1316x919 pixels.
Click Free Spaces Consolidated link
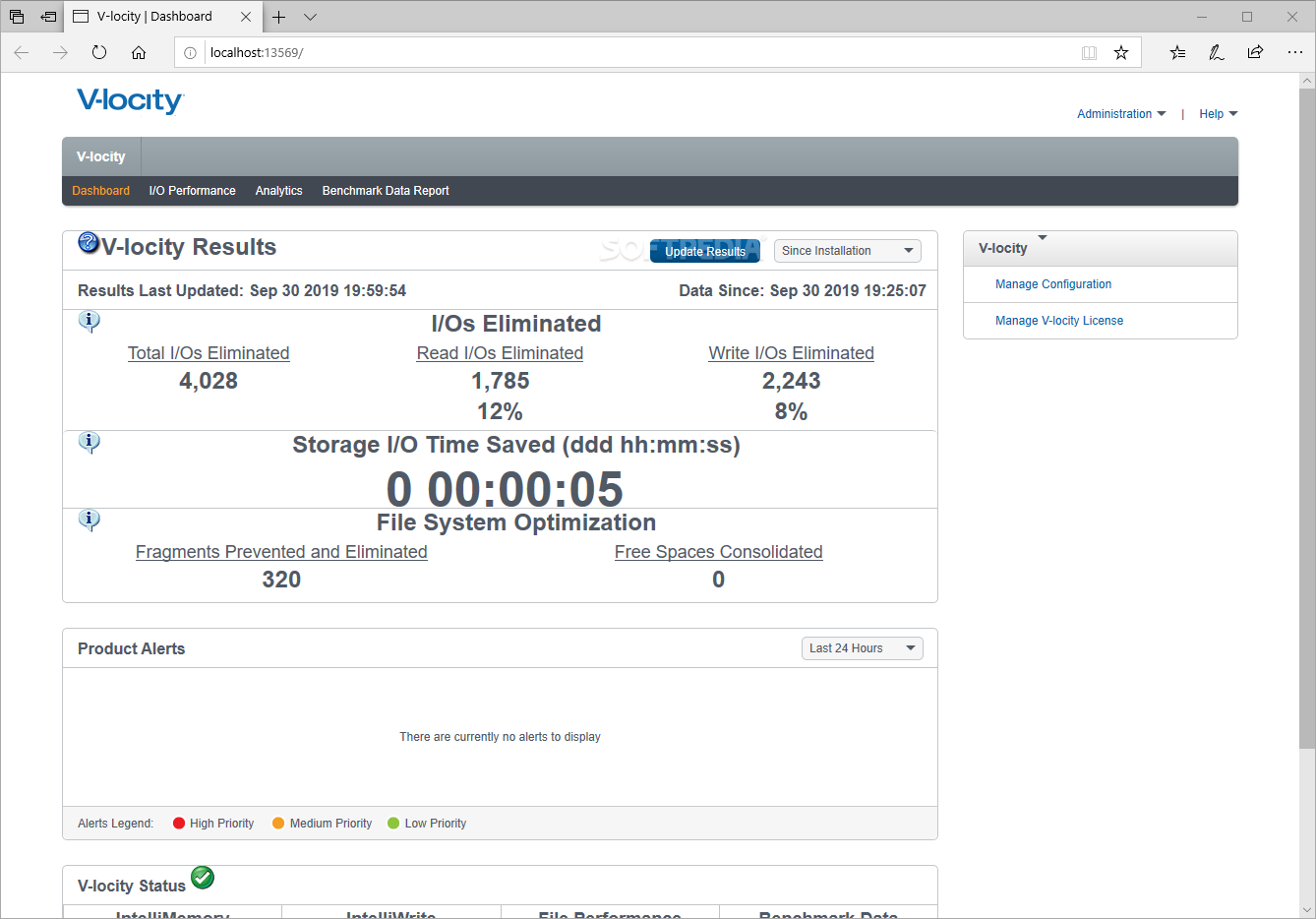(719, 552)
